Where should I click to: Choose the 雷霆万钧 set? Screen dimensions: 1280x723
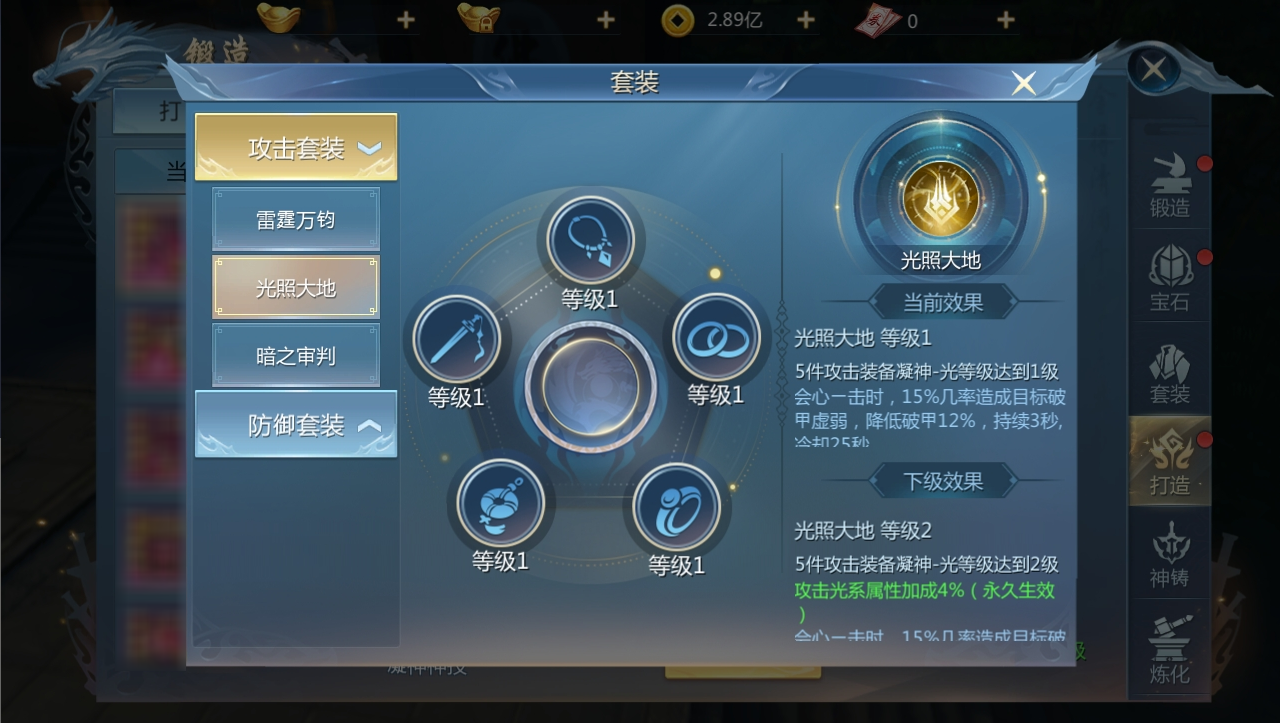click(296, 219)
